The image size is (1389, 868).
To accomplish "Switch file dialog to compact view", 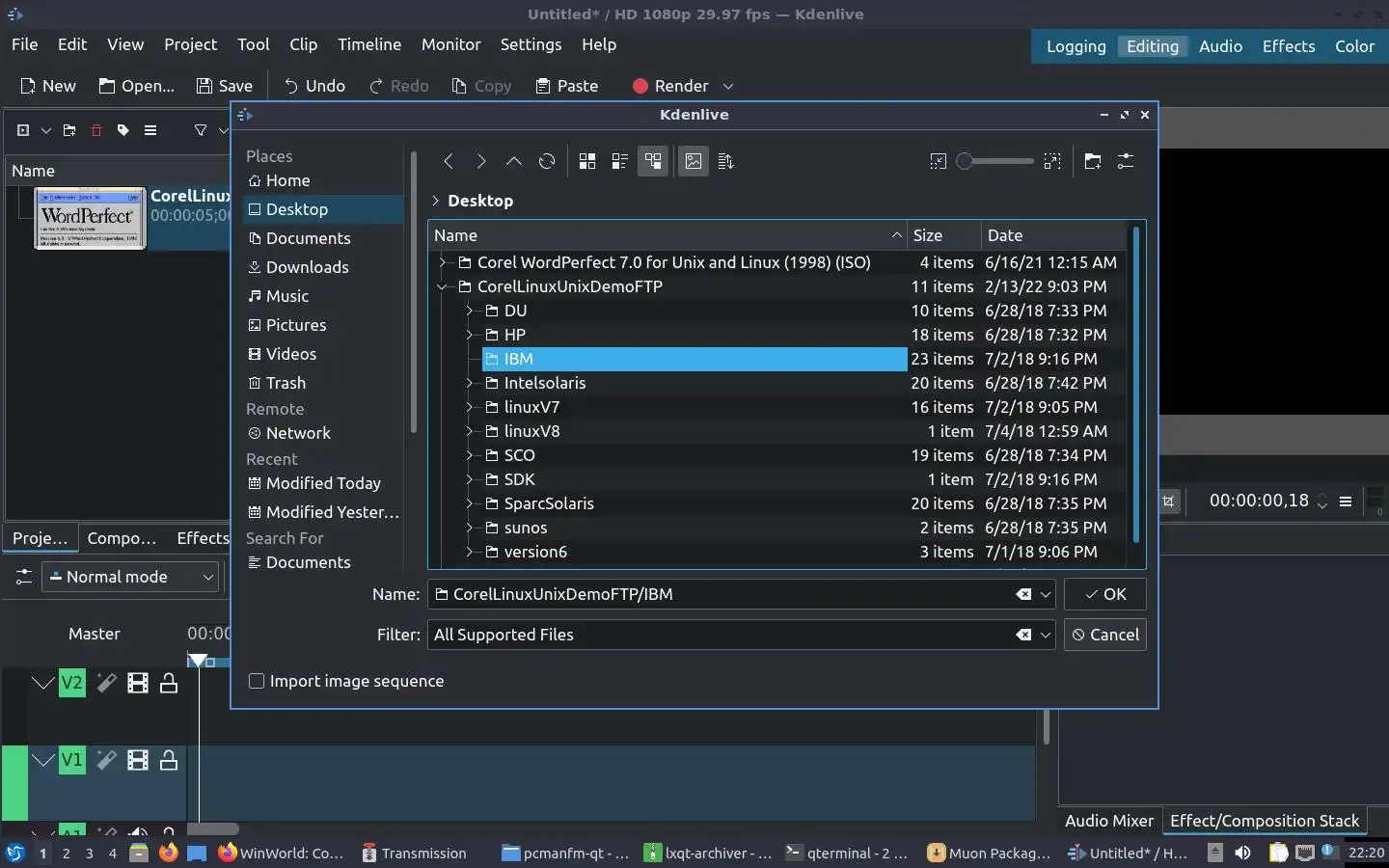I will (x=620, y=162).
